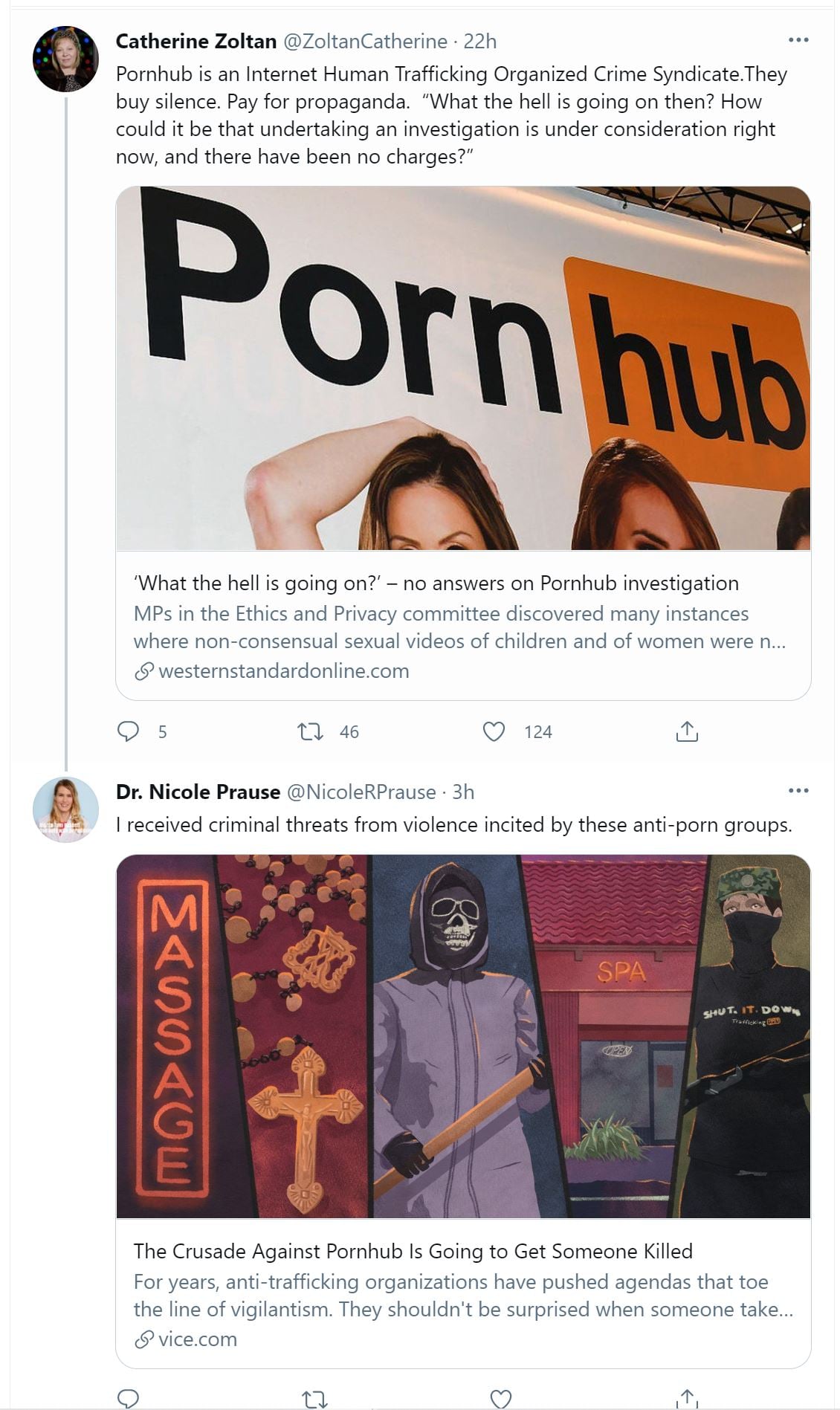Visit the @NicoleRPrause handle link
Image resolution: width=840 pixels, height=1410 pixels.
[361, 792]
